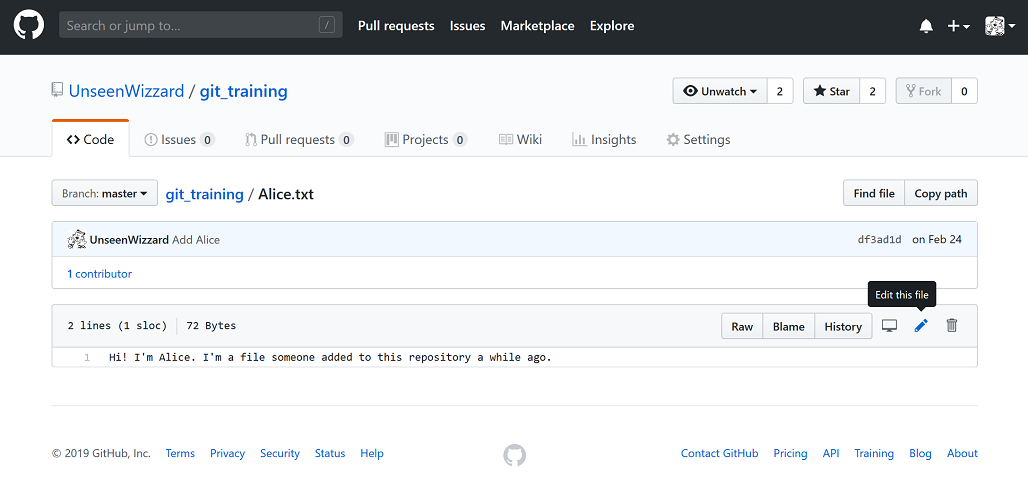
Task: Go to the Settings tab
Action: [x=698, y=140]
